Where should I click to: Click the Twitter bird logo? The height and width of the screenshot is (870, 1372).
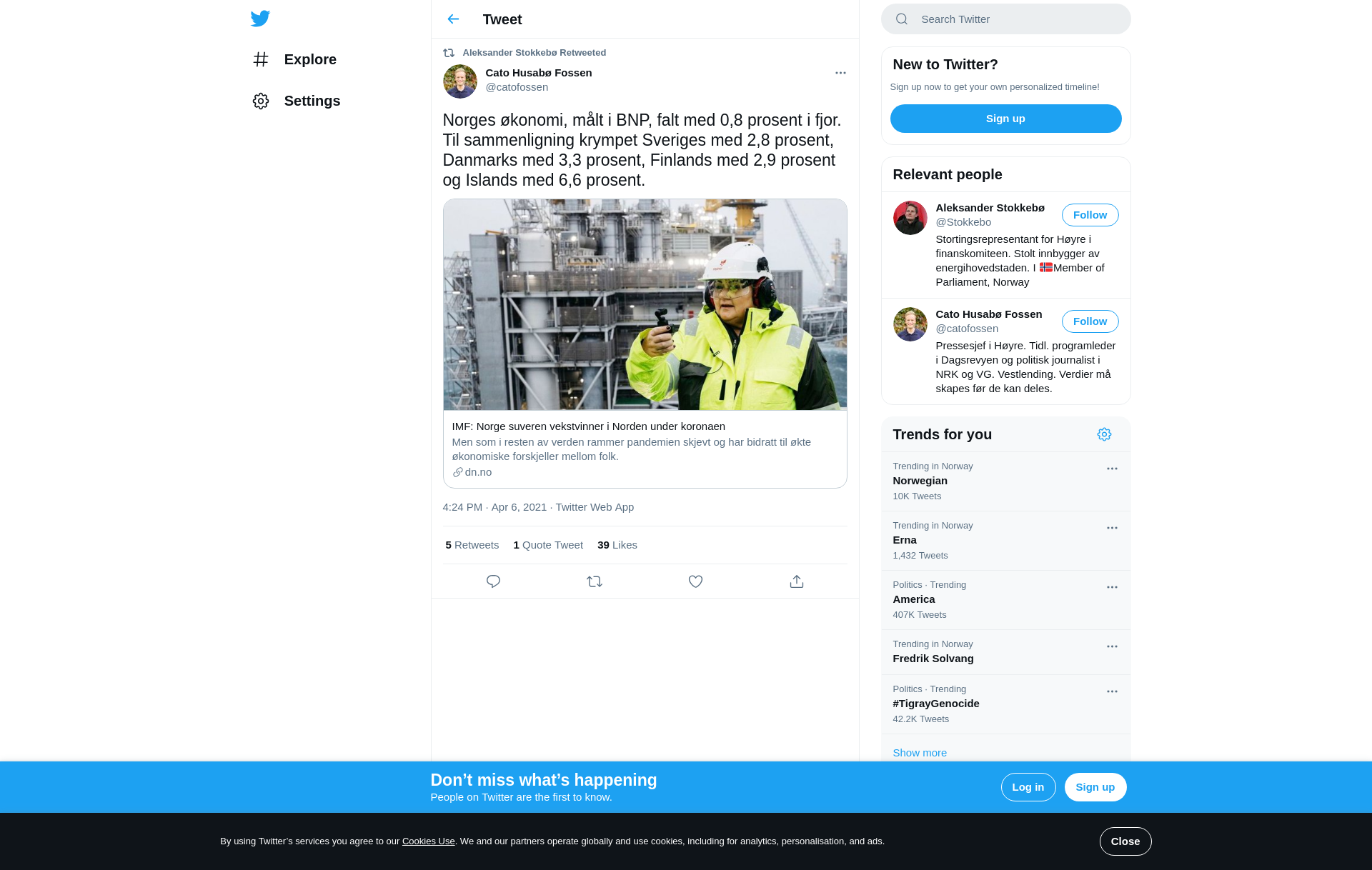pyautogui.click(x=260, y=19)
